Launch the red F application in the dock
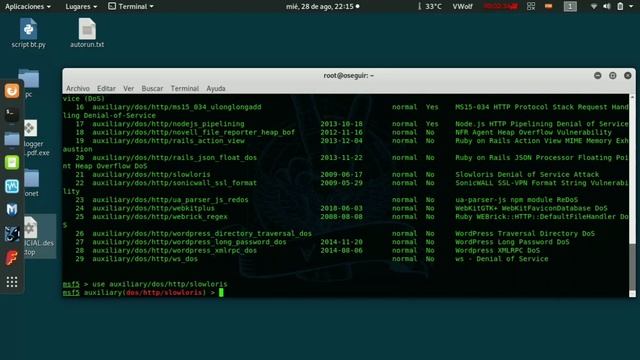 (x=12, y=258)
